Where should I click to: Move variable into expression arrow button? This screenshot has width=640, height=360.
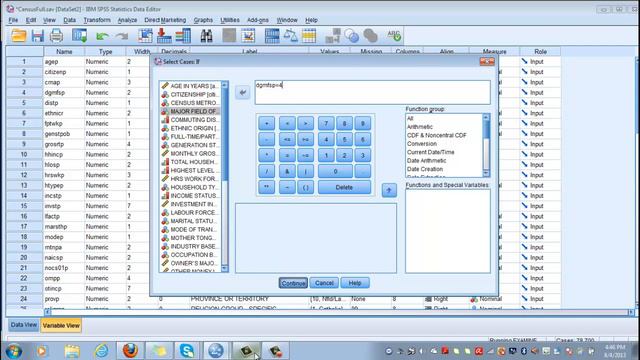(x=242, y=92)
